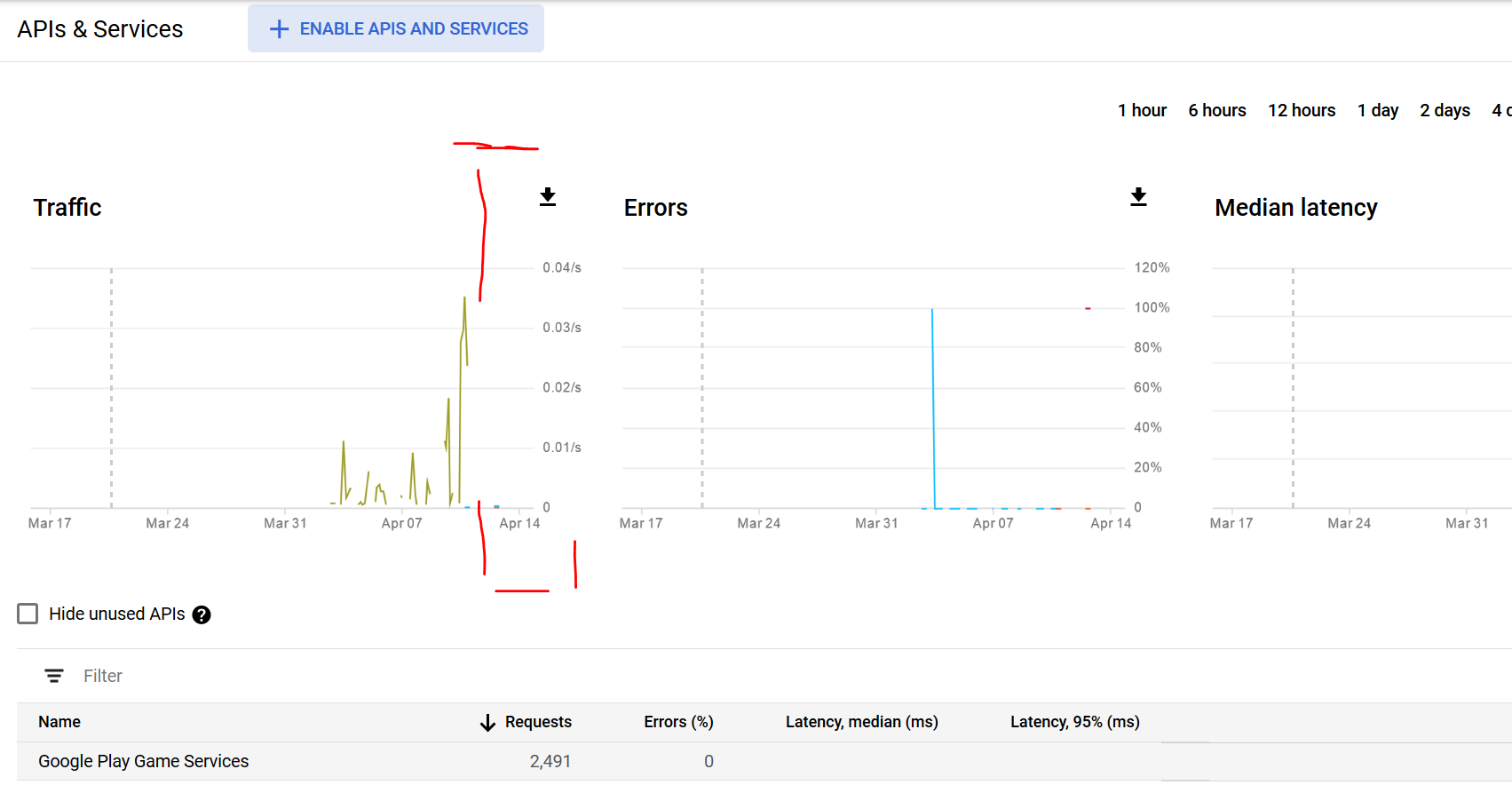1512x785 pixels.
Task: Click the 2,491 requests value
Action: click(x=550, y=761)
